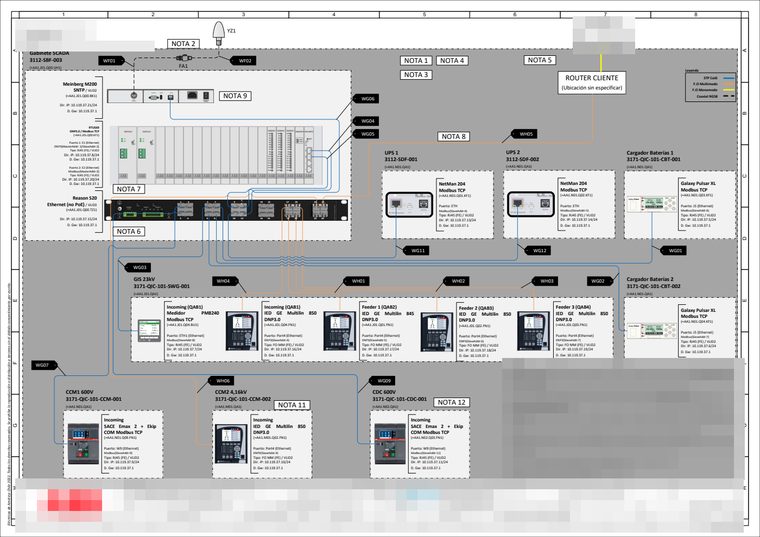Click the yellow F.O. Monomodo legend line
Image resolution: width=760 pixels, height=537 pixels.
(x=728, y=90)
